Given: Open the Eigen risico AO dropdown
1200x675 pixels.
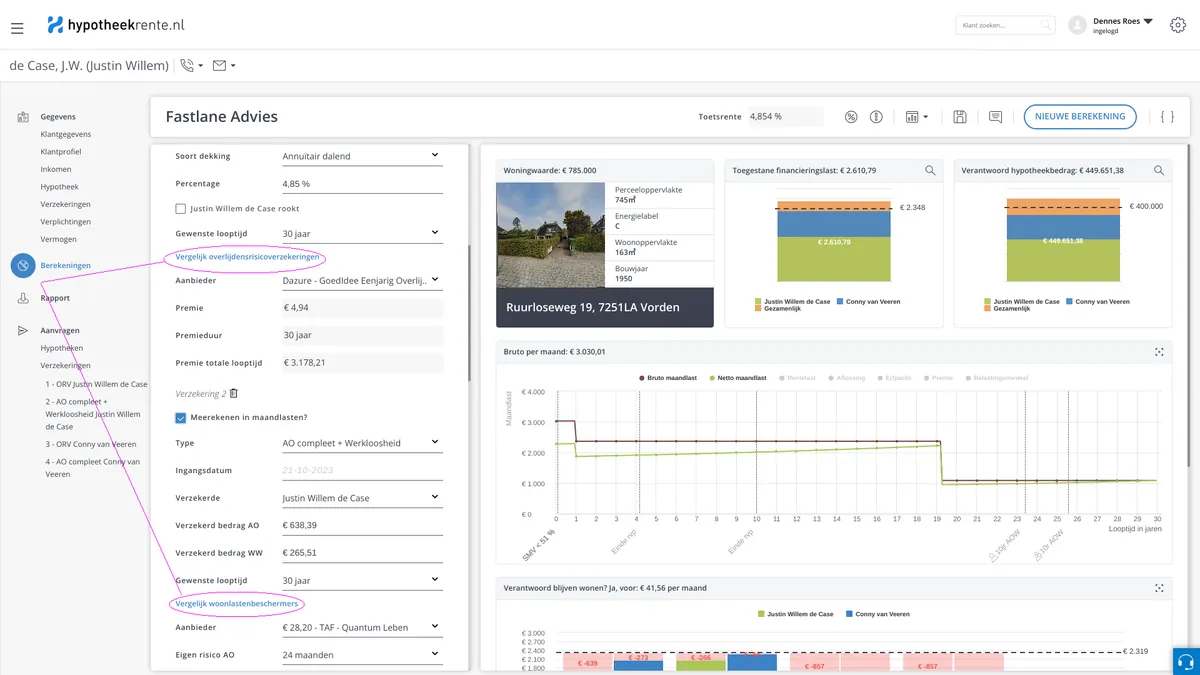Looking at the screenshot, I should tap(362, 655).
